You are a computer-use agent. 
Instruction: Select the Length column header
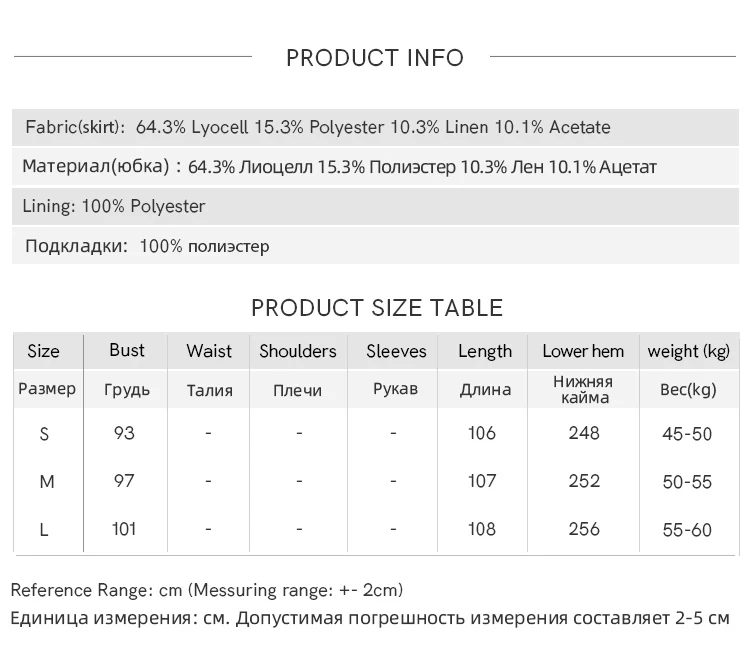[x=485, y=351]
